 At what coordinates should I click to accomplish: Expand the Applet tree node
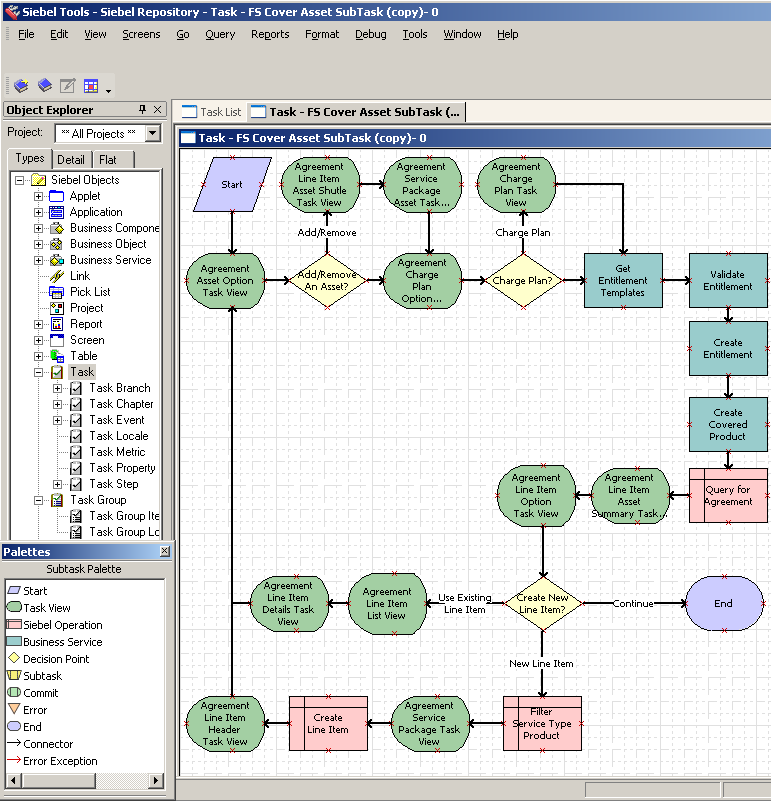38,196
